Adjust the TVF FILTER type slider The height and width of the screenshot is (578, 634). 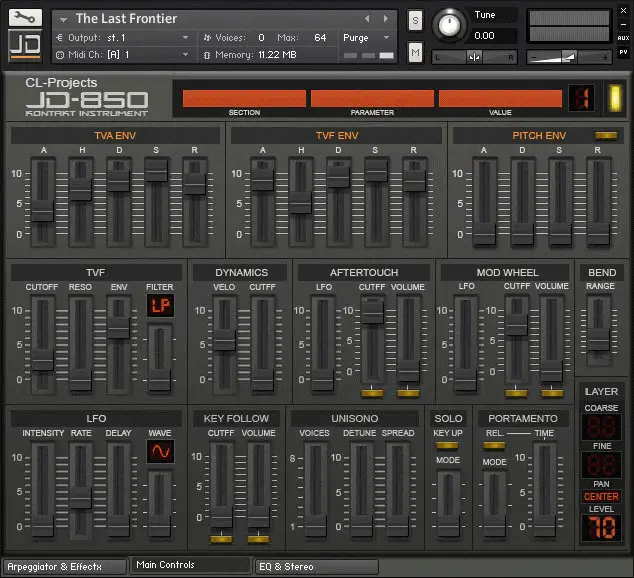pos(160,380)
